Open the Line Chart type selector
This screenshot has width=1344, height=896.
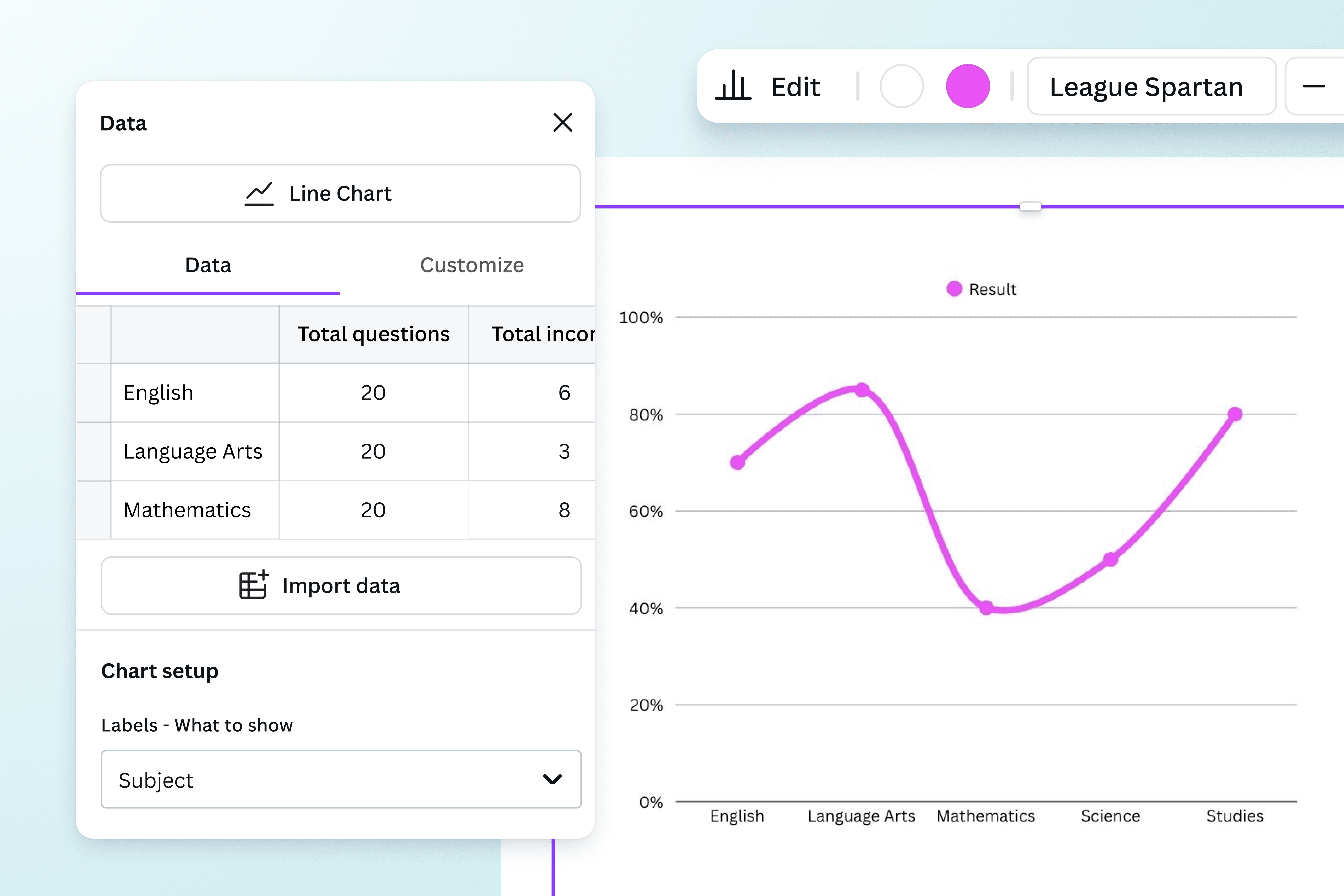341,194
